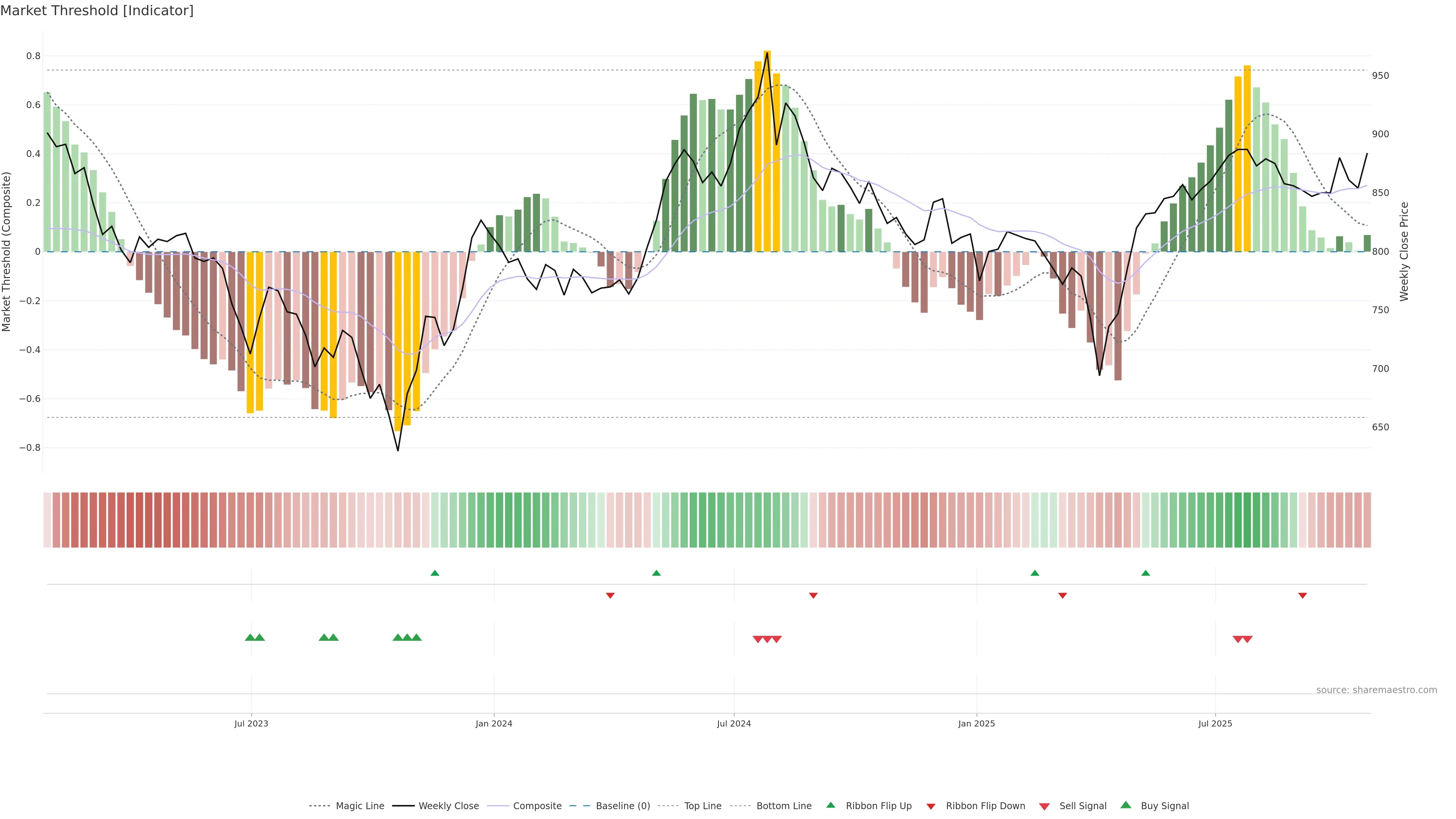Click the rightmost red Ribbon Flip Down marker
This screenshot has width=1456, height=819.
[x=1302, y=596]
